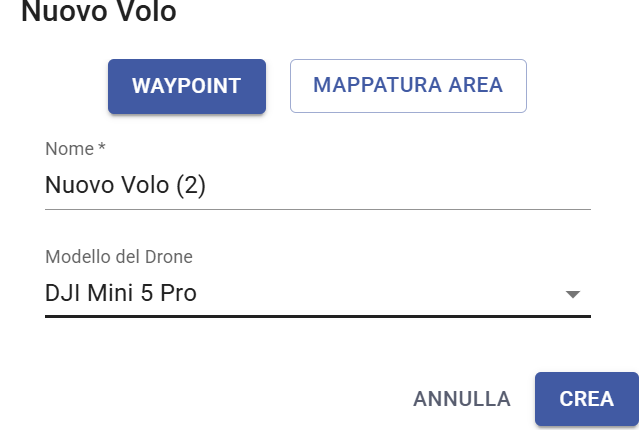The image size is (639, 430).
Task: Switch to MAPPATURA AREA mode
Action: click(x=408, y=86)
